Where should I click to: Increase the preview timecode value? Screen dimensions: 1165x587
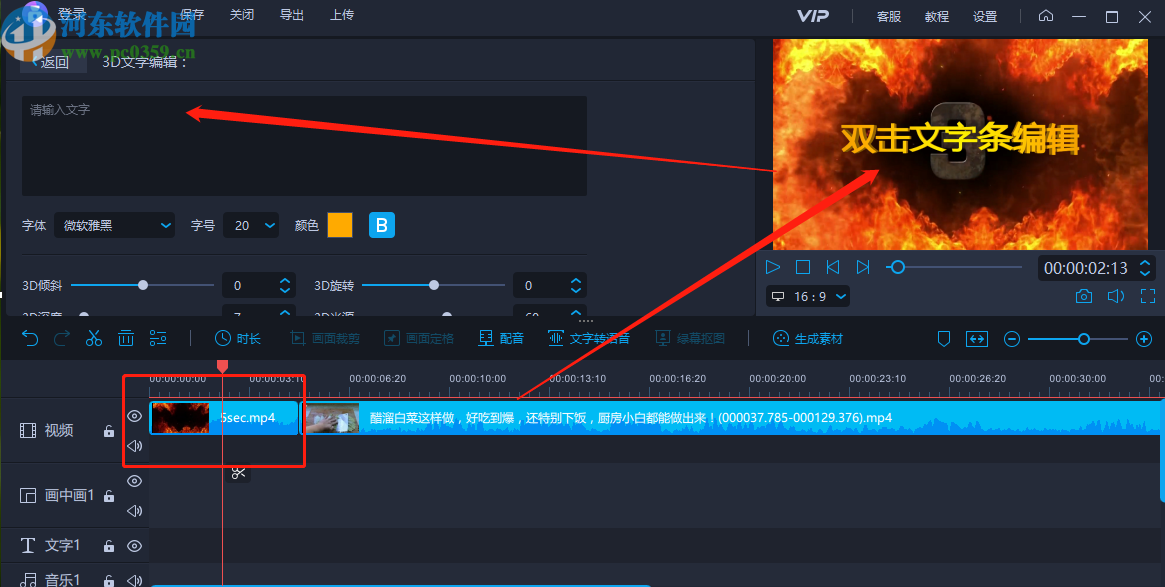[x=1145, y=262]
